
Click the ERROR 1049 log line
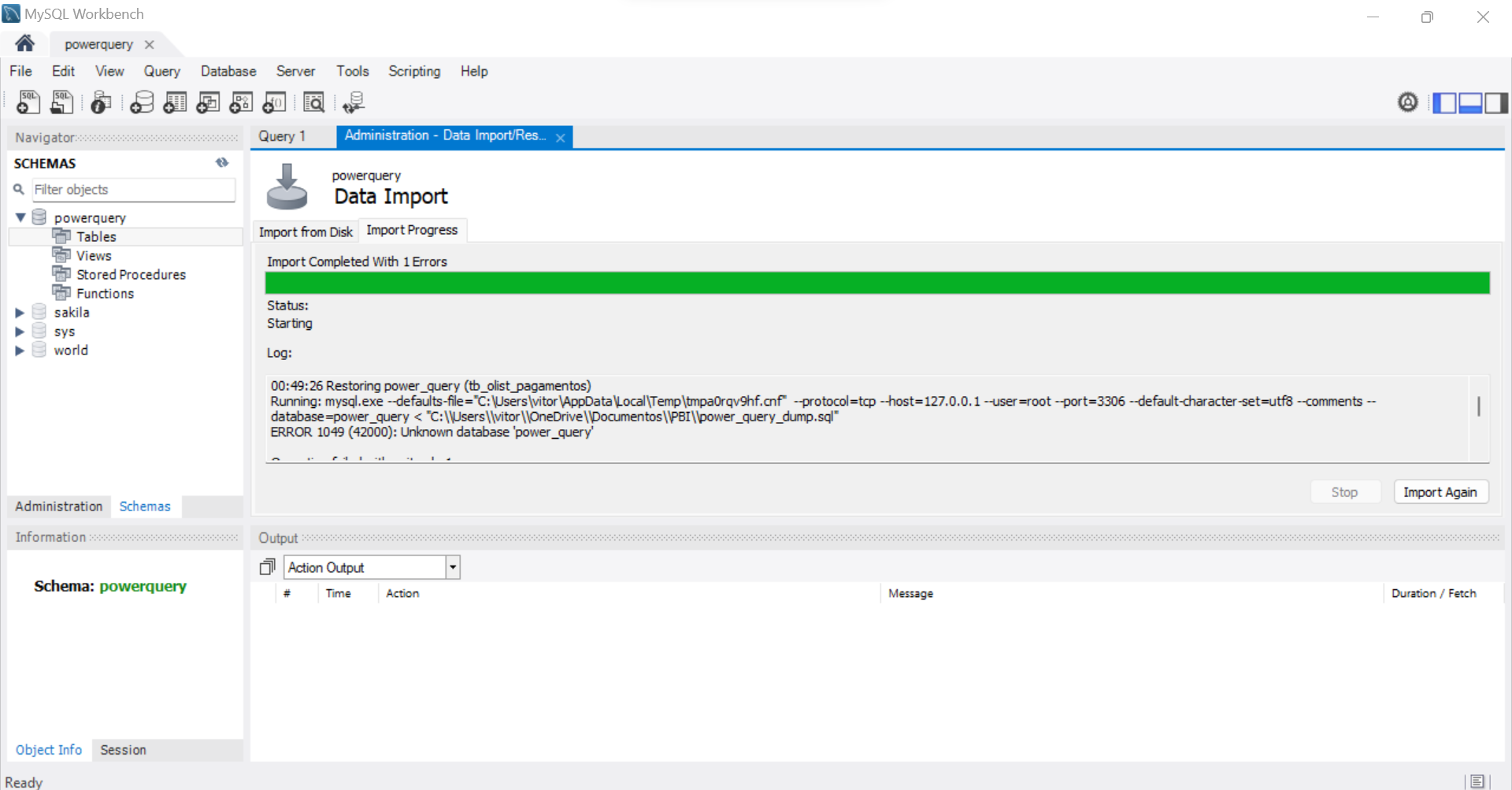[432, 432]
